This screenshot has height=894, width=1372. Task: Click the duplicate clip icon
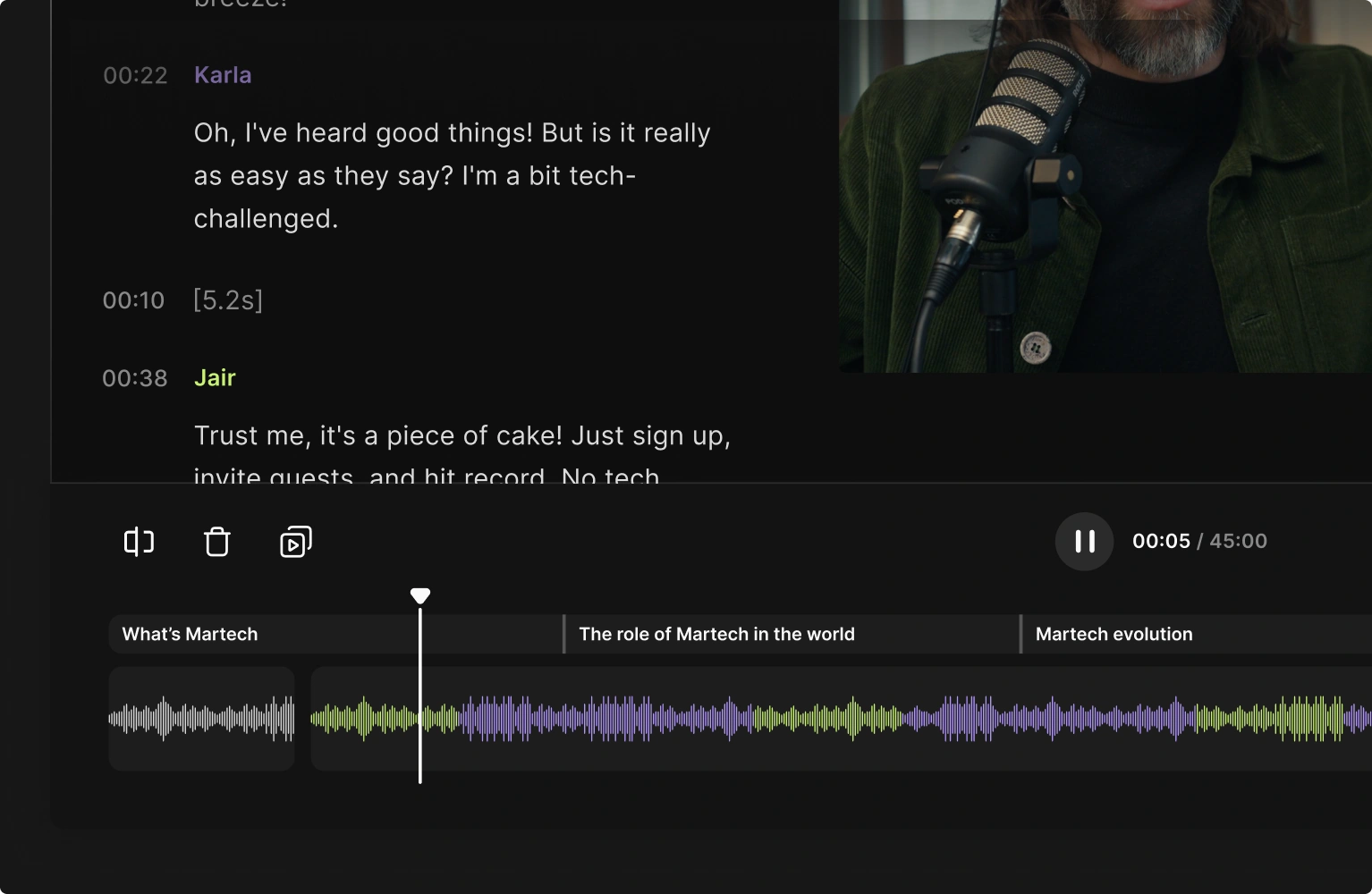(296, 542)
